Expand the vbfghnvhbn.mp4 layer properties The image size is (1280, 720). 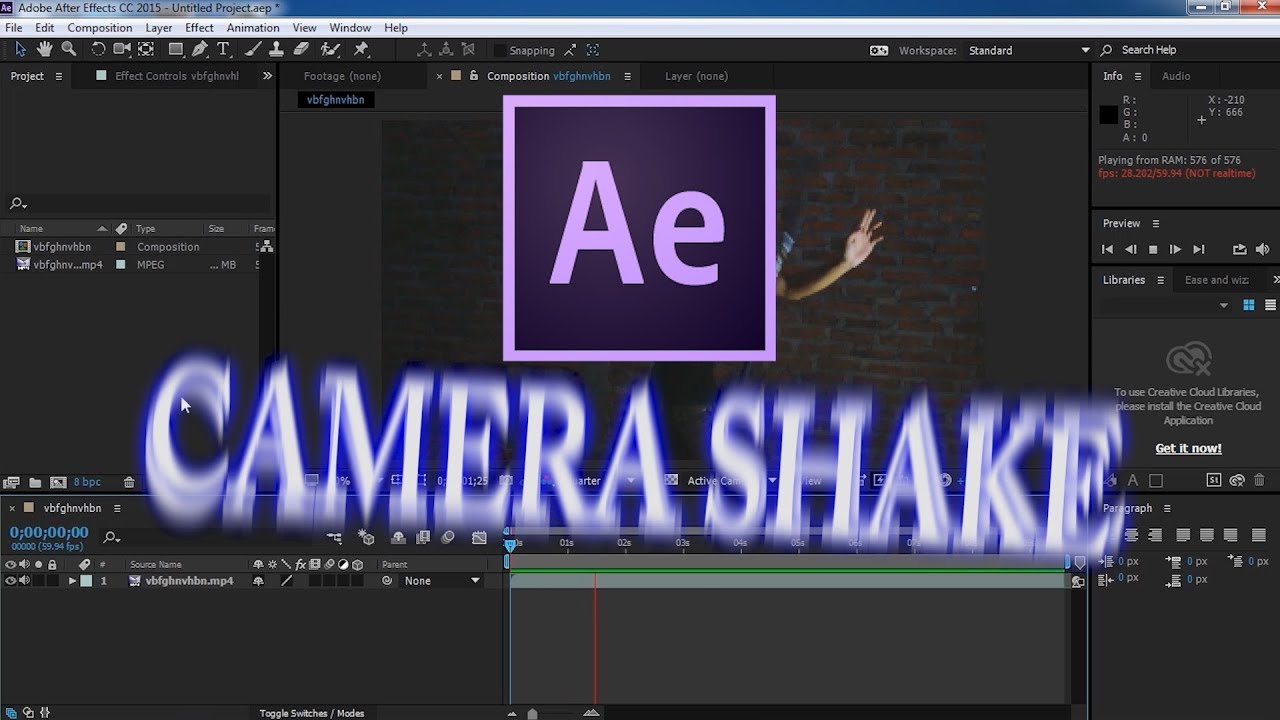point(72,581)
